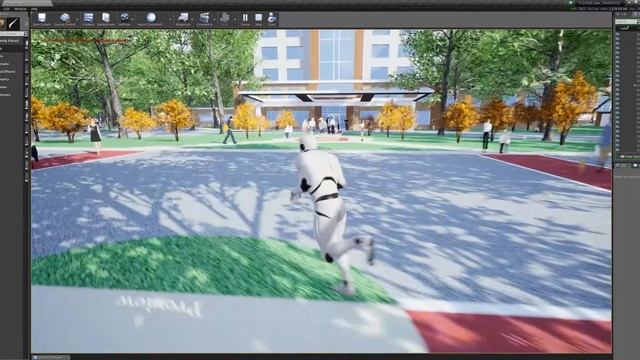640x360 pixels.
Task: Open the Cinematics clapperboard icon
Action: pos(204,19)
